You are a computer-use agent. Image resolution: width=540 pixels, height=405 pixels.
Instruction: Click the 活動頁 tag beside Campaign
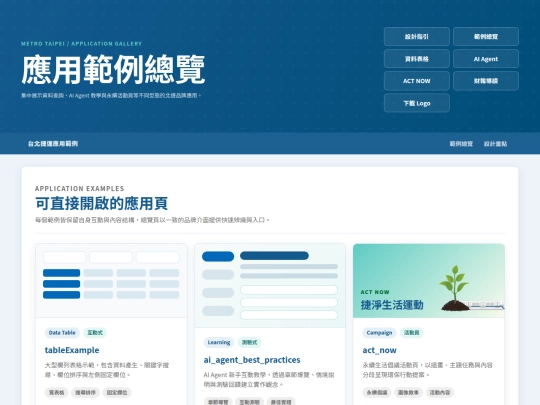(412, 333)
